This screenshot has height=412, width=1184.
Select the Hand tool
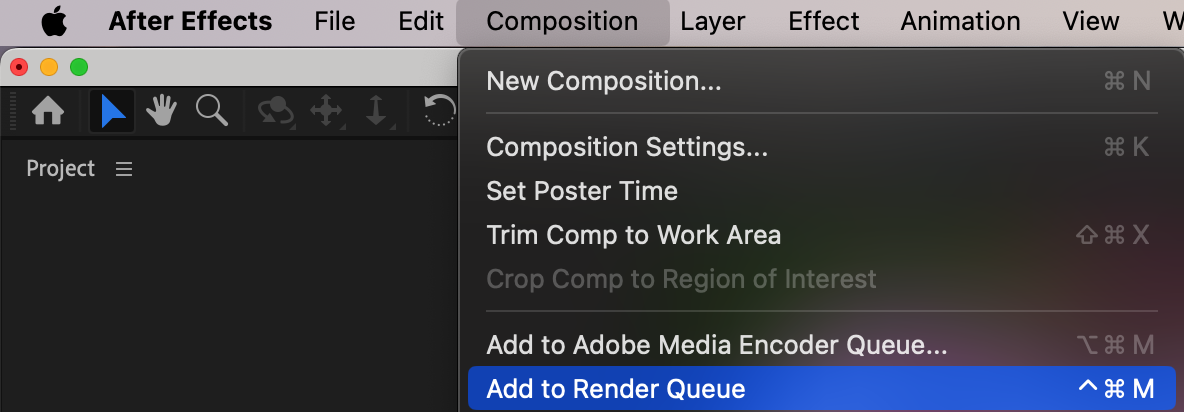coord(162,111)
